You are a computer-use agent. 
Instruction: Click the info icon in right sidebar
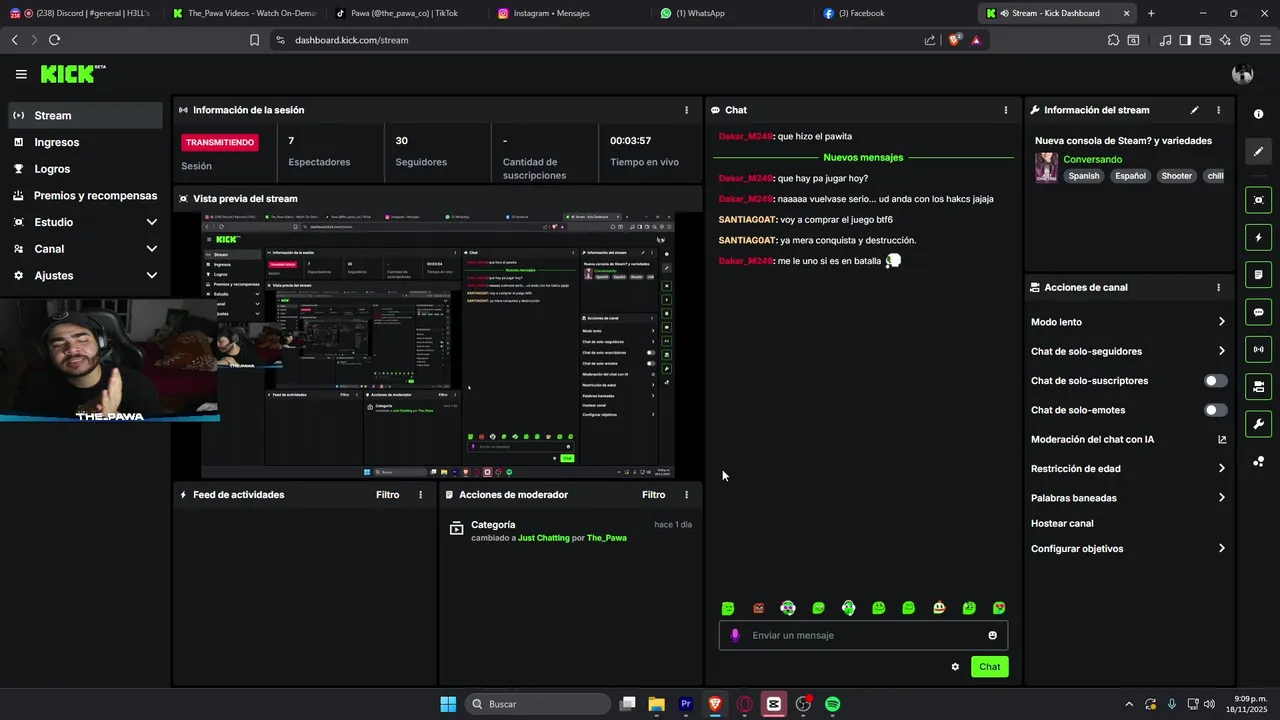point(1258,114)
